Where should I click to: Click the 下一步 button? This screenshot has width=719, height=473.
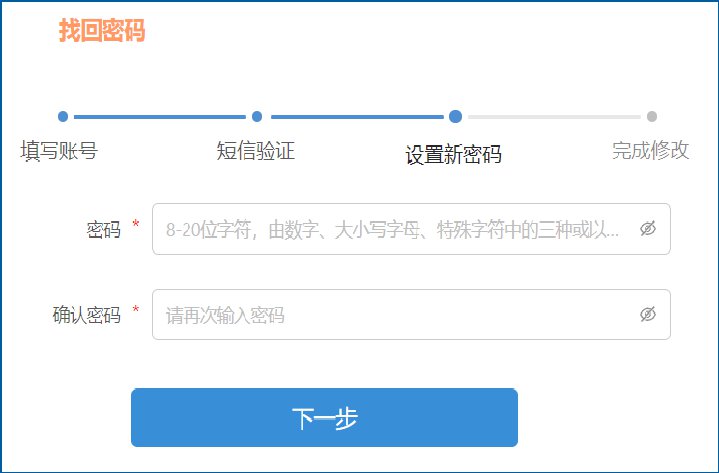coord(324,418)
